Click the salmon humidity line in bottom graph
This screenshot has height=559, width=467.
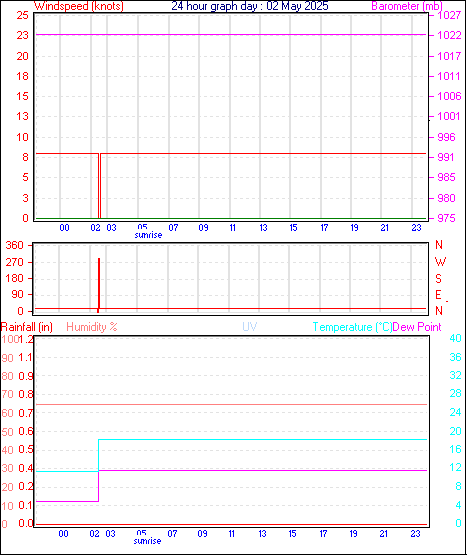(231, 405)
